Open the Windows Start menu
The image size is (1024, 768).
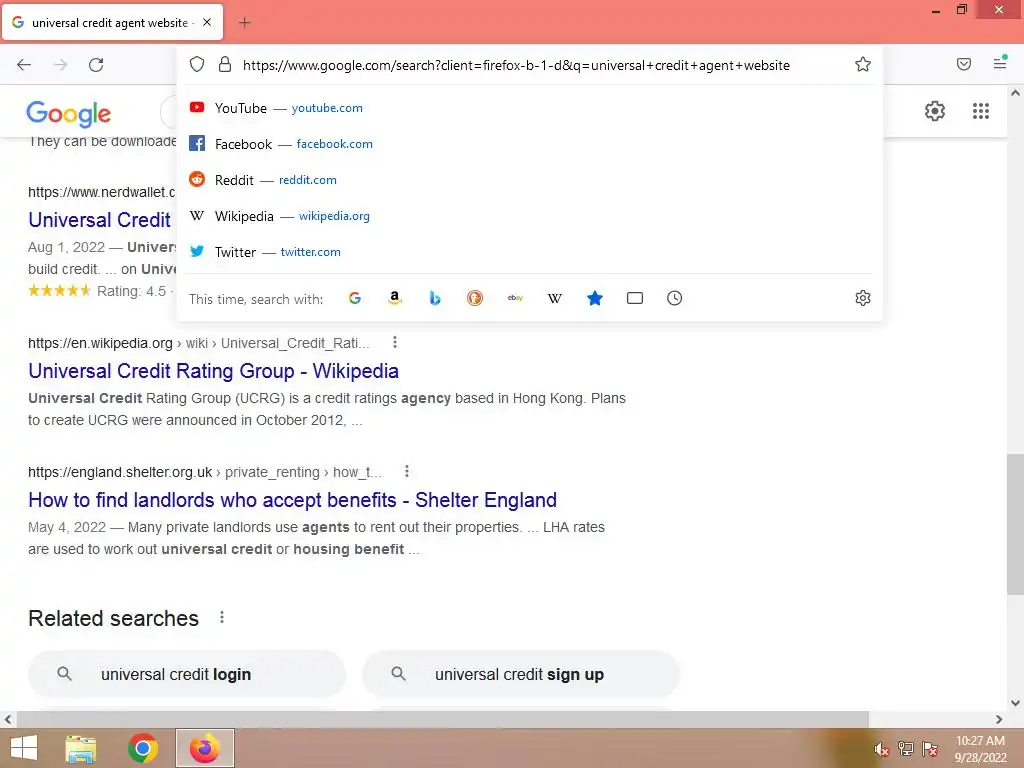point(24,748)
